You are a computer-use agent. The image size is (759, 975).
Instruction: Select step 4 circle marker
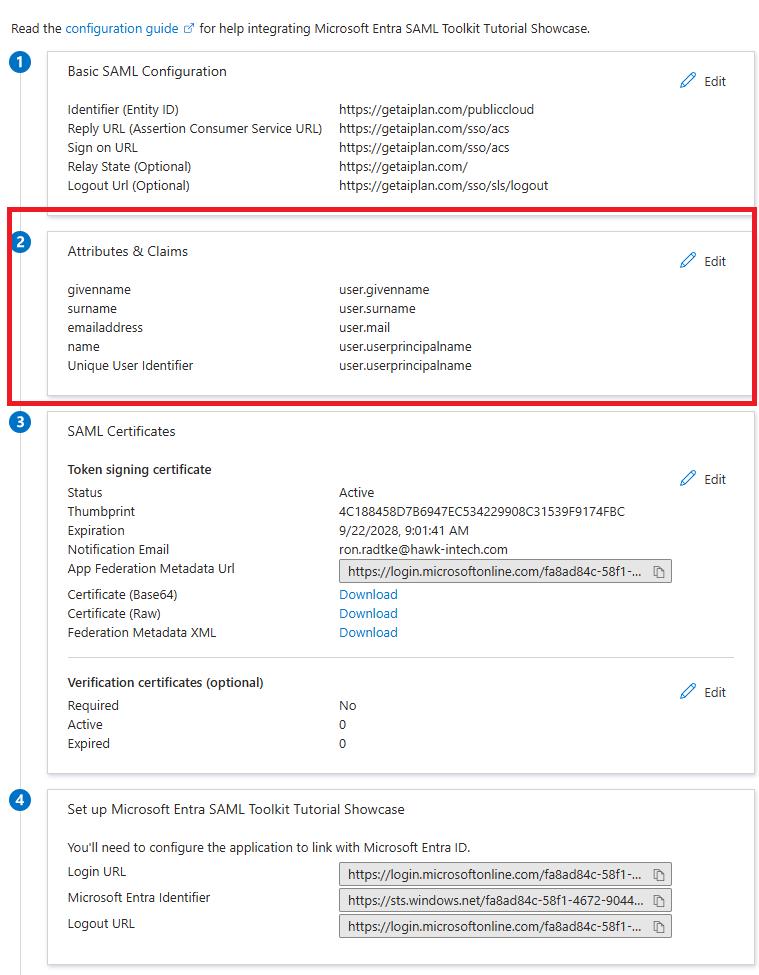[x=20, y=800]
